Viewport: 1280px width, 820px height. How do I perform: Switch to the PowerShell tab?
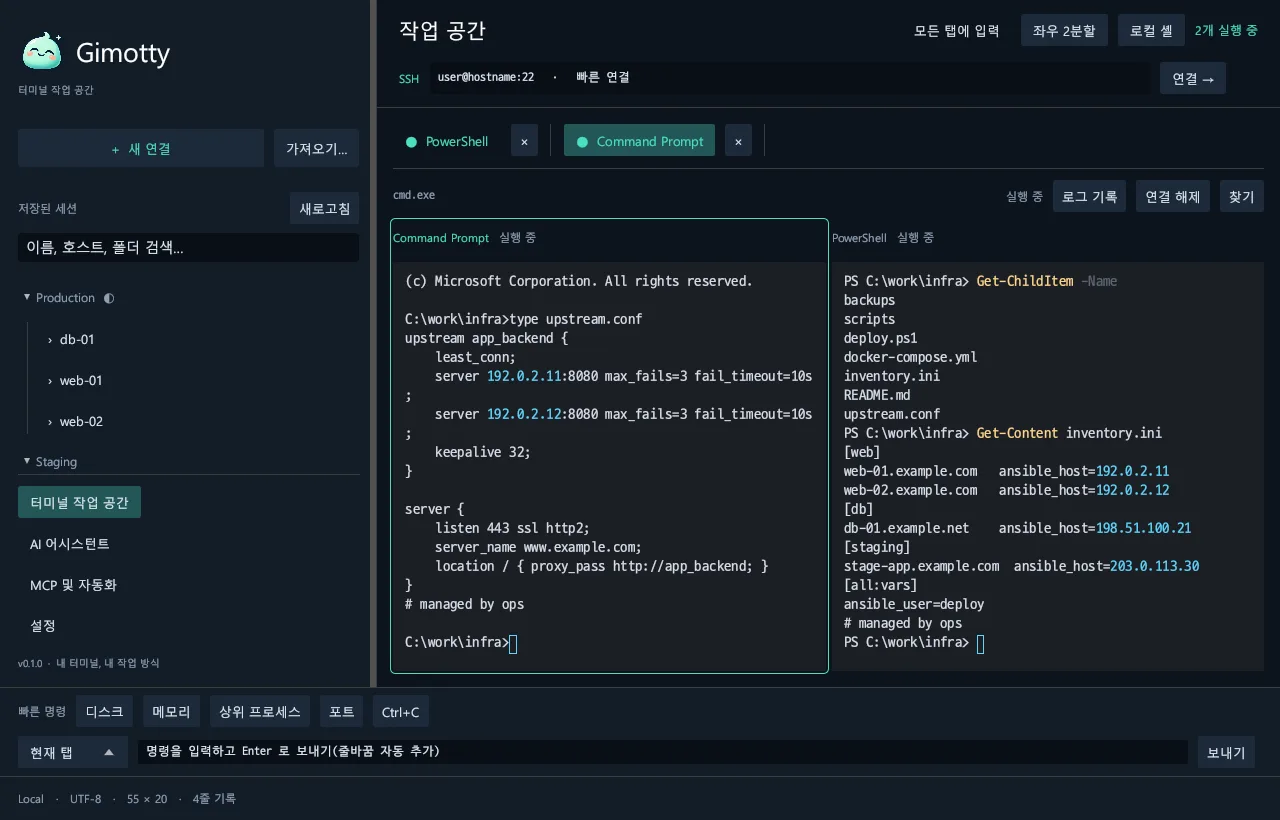[447, 141]
